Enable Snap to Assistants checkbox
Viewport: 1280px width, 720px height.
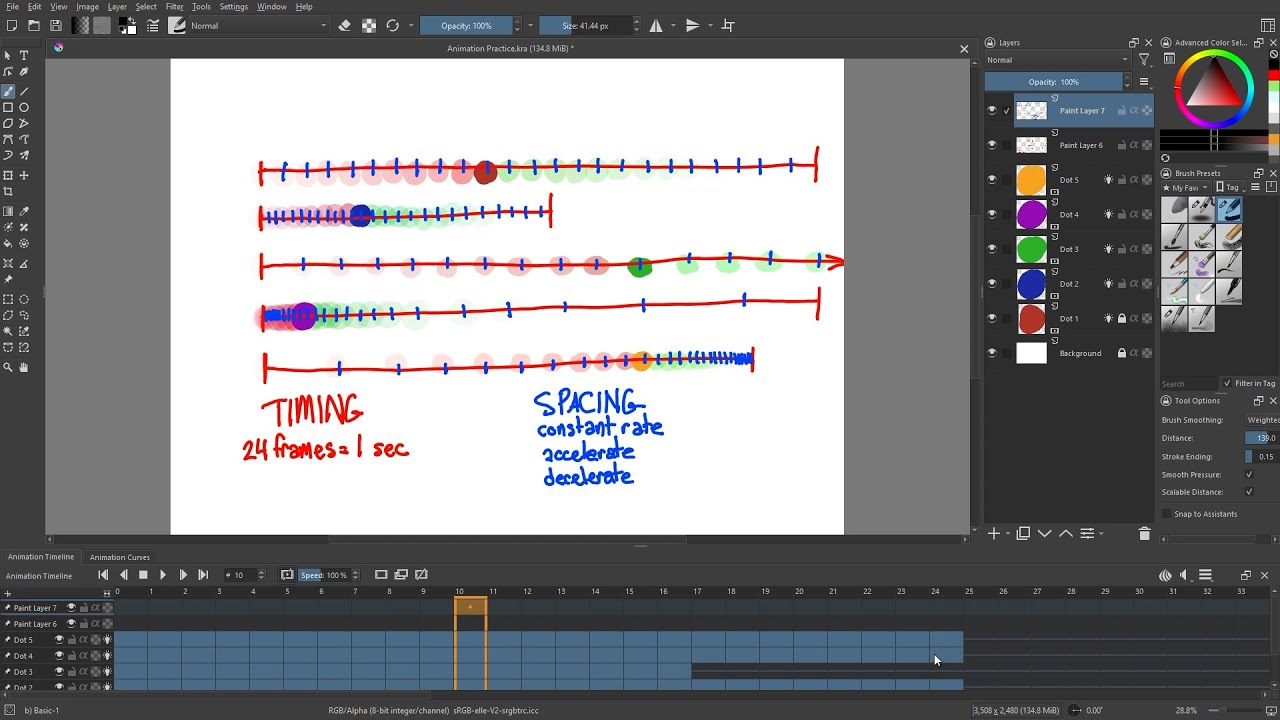coord(1167,514)
